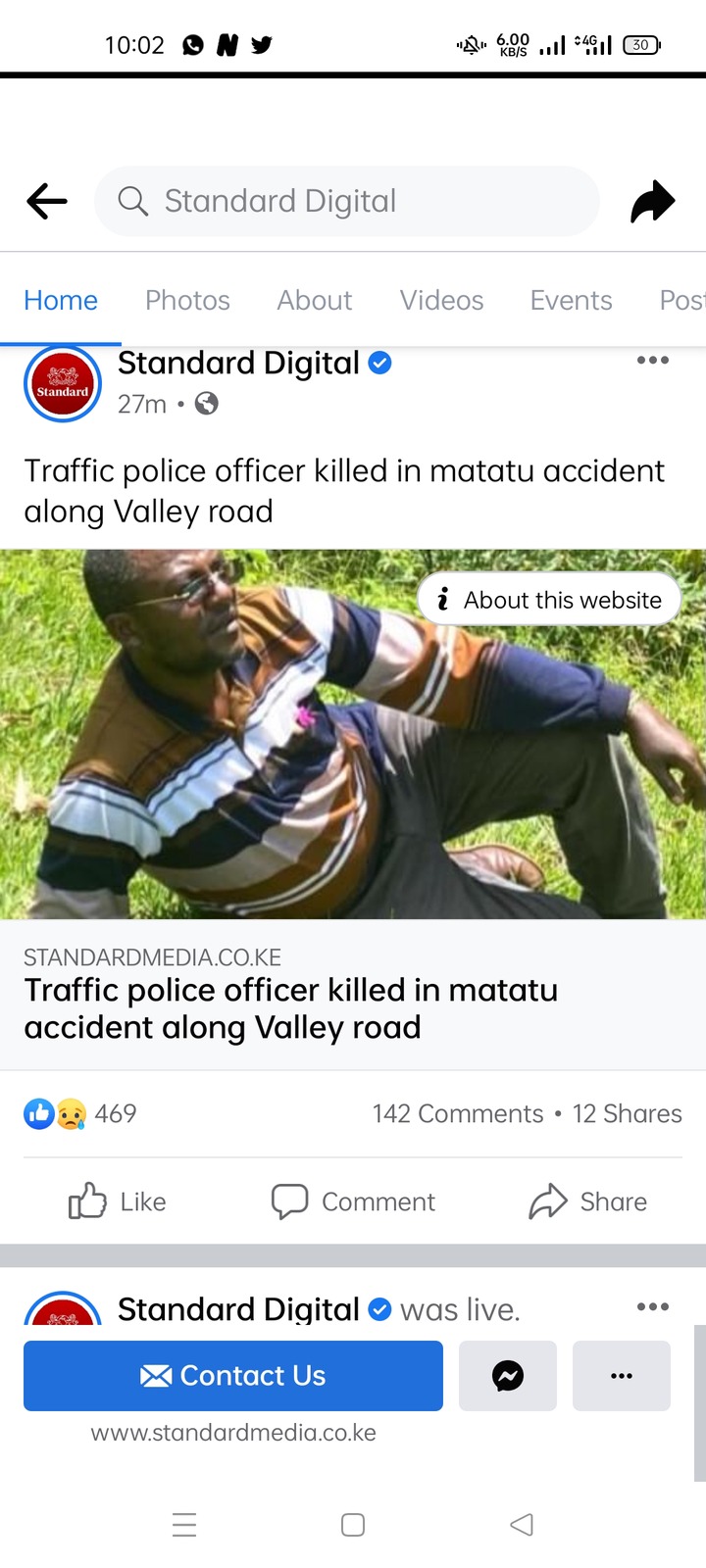Screen dimensions: 706x1568
Task: Tap the Standard Digital search field
Action: click(347, 201)
